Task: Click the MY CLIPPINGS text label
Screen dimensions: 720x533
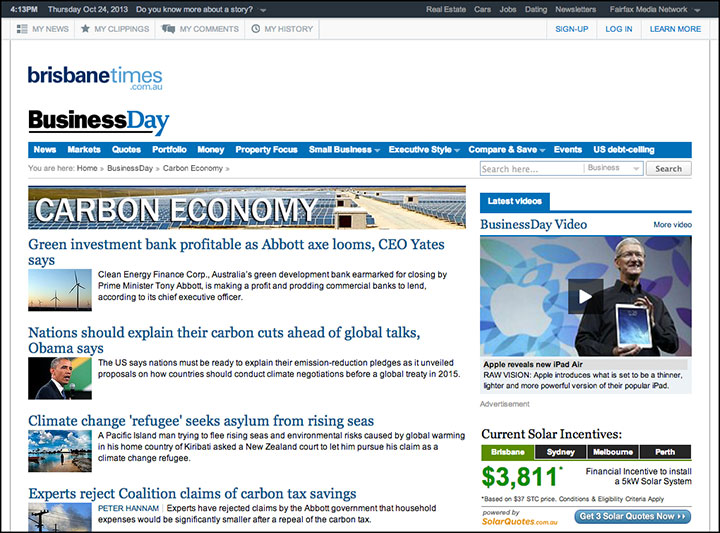Action: 122,29
